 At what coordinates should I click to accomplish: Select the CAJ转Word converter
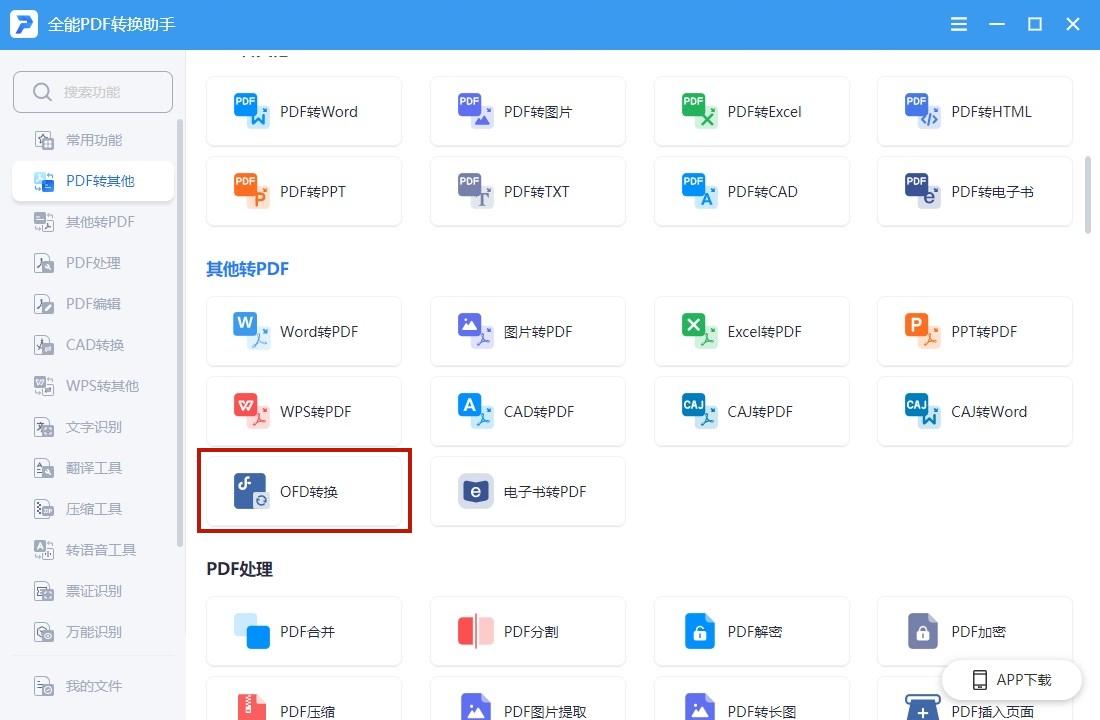pos(975,411)
